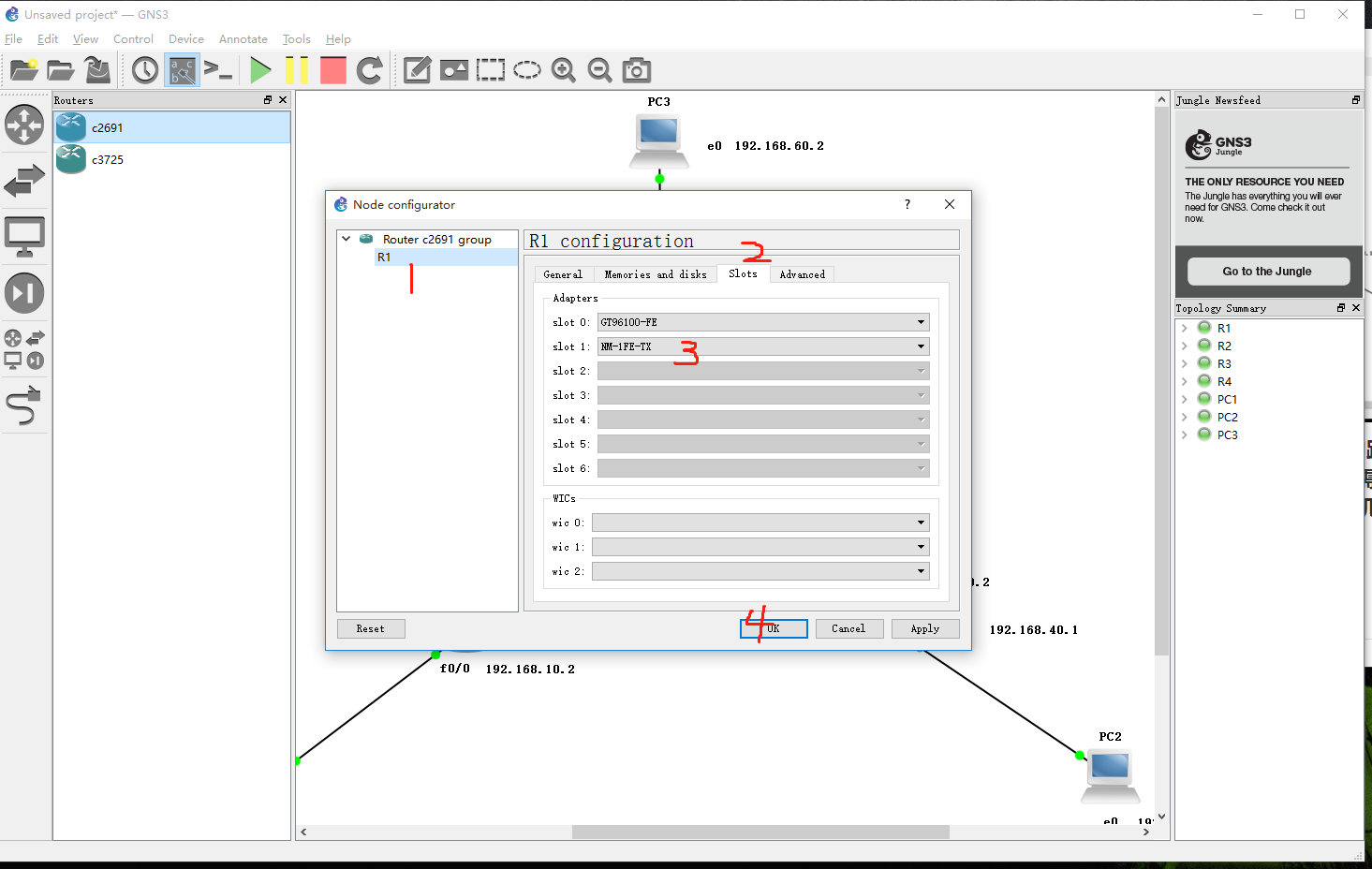Toggle show interface labels icon
This screenshot has height=869, width=1372.
182,70
